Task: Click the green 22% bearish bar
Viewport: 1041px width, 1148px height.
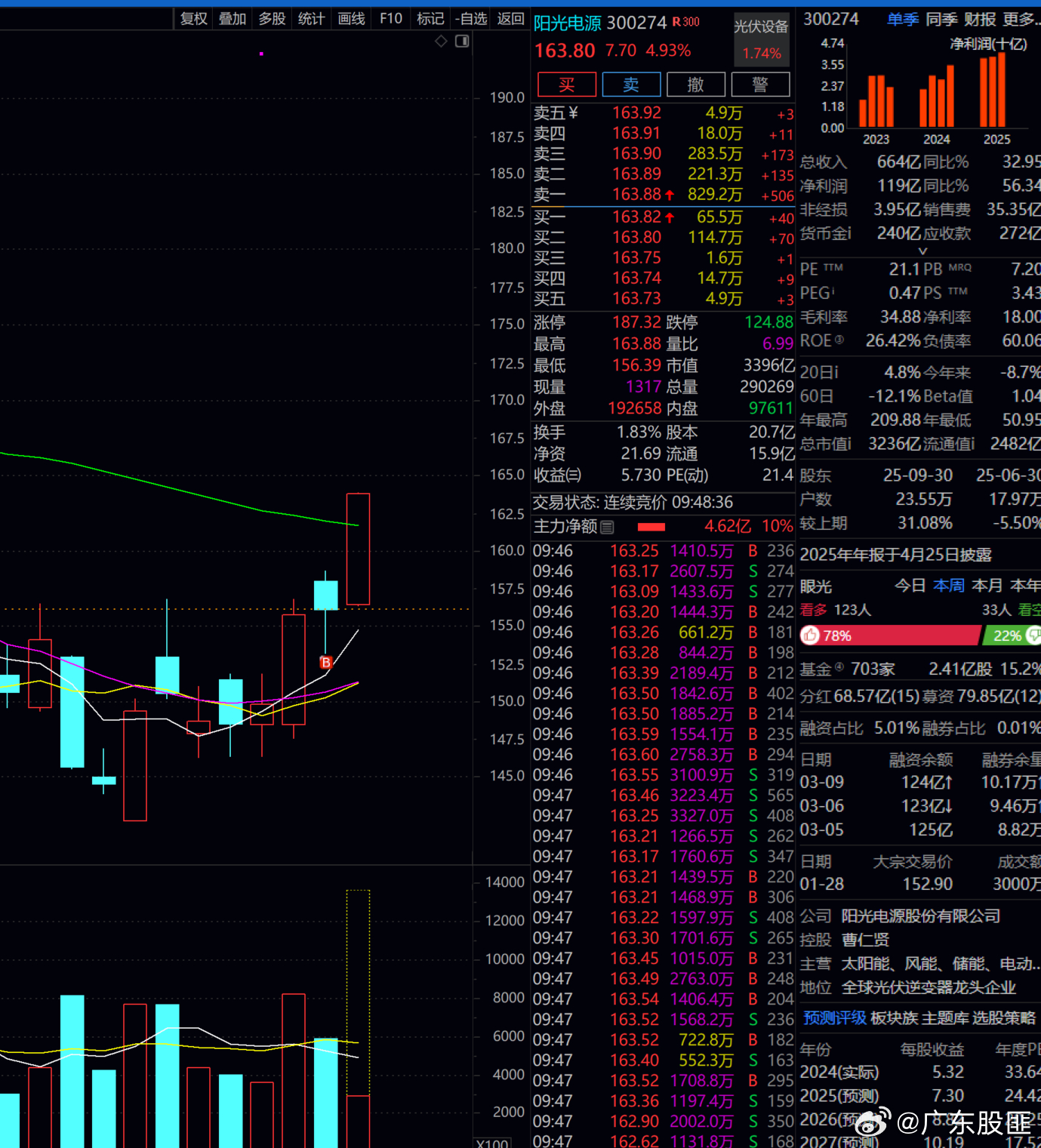Action: (1012, 636)
